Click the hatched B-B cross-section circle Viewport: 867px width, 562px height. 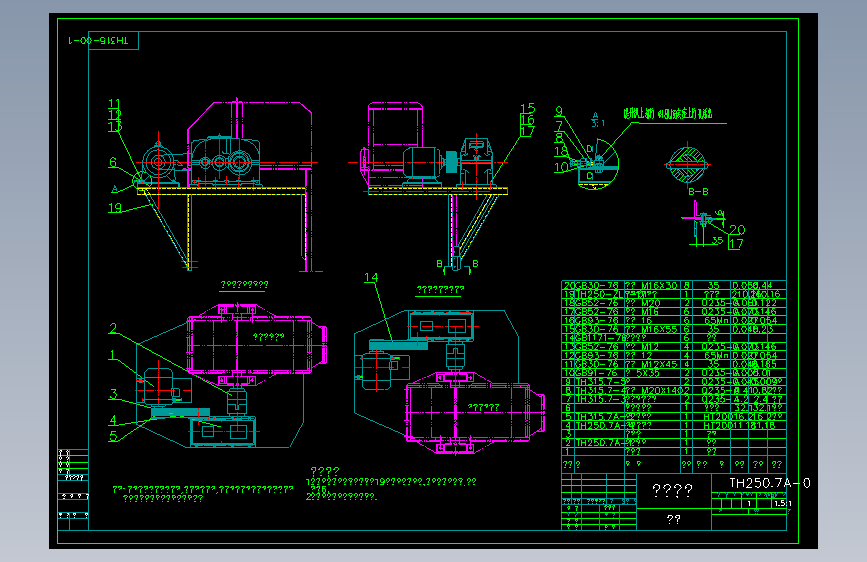click(x=687, y=164)
